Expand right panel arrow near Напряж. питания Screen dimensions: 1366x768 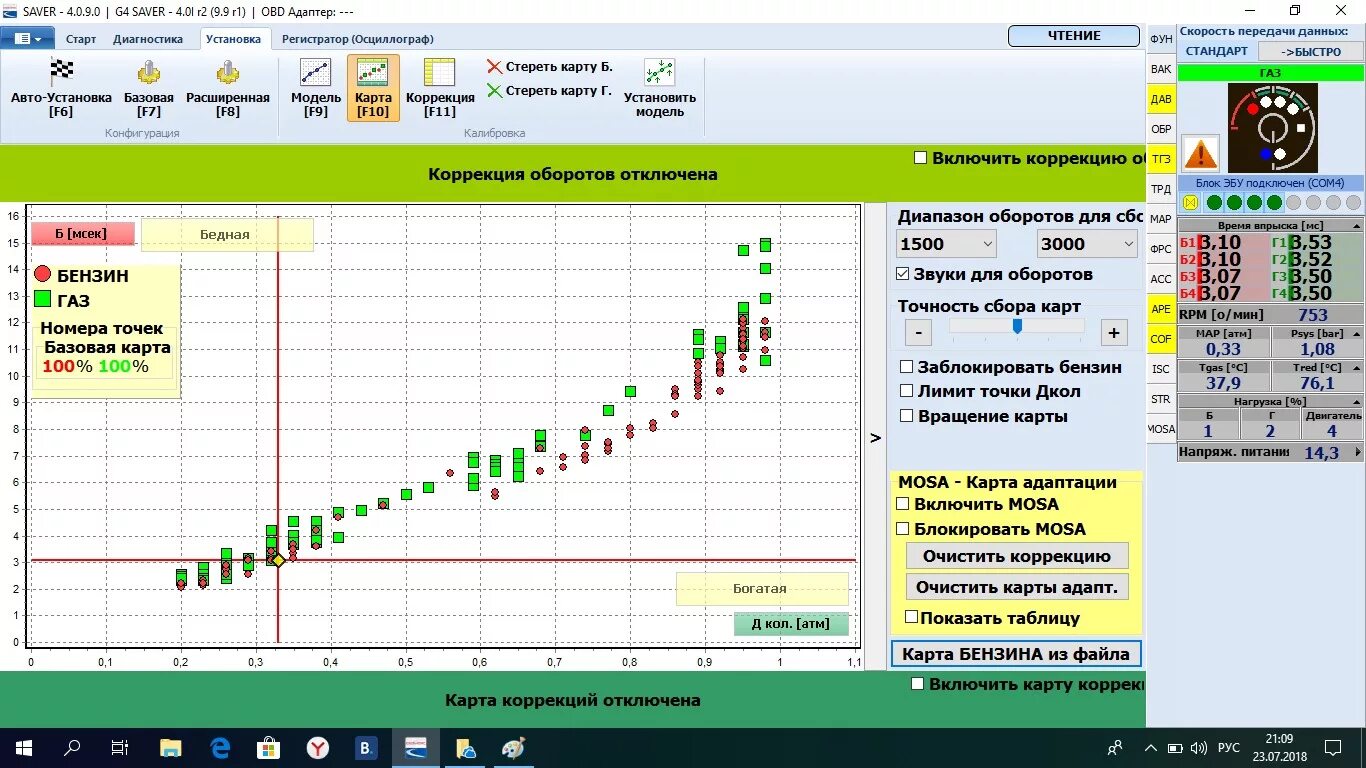(1357, 452)
